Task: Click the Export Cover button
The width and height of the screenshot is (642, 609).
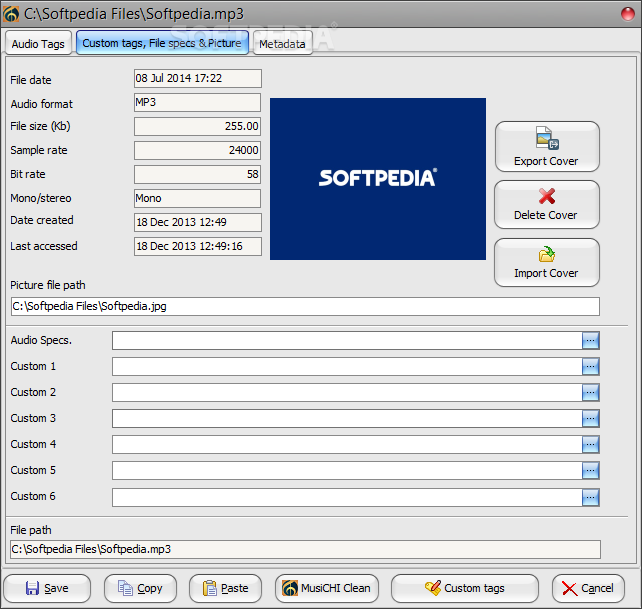Action: [547, 147]
